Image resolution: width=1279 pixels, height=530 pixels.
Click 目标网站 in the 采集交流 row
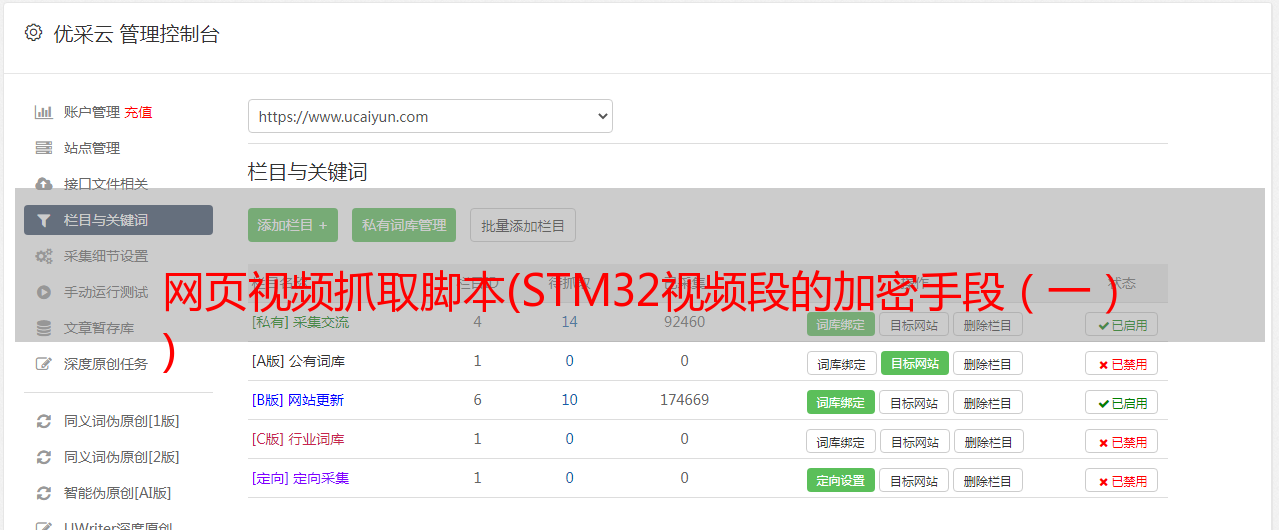[x=914, y=324]
